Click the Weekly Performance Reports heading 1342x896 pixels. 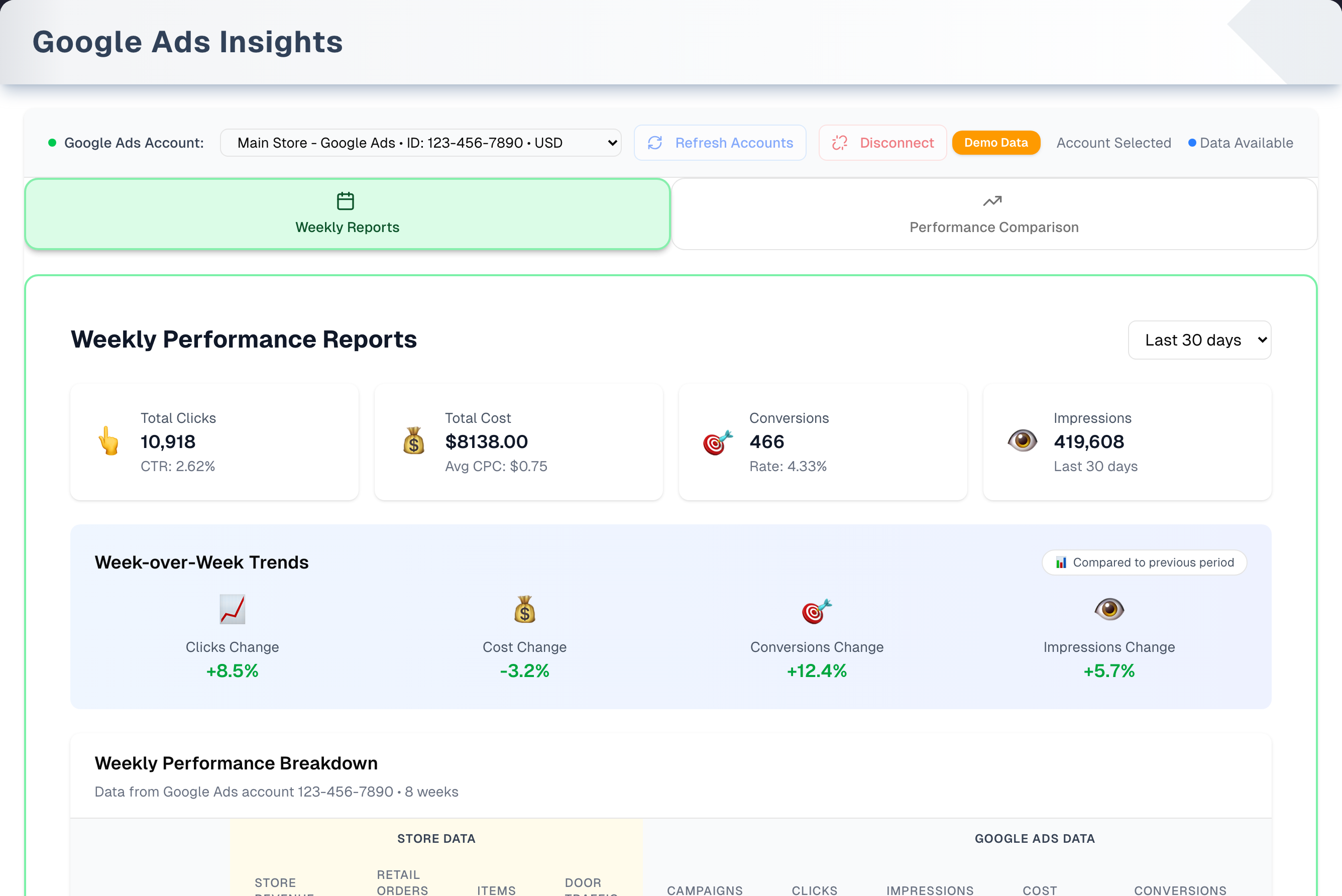[x=244, y=340]
